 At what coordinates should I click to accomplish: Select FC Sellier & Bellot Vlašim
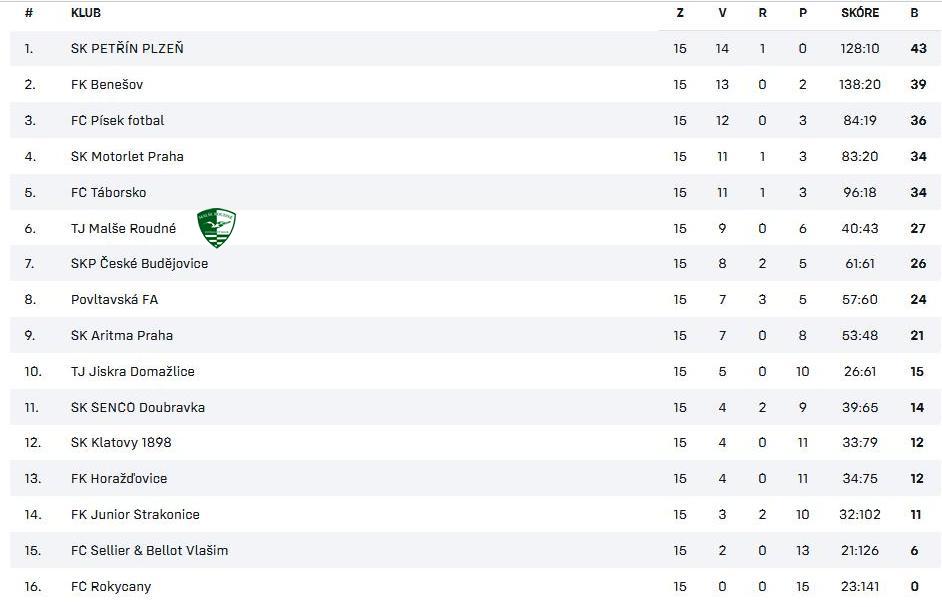[x=150, y=551]
